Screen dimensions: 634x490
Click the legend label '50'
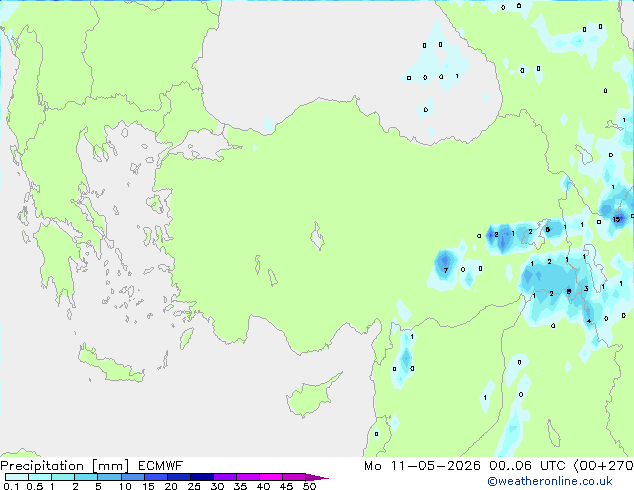pos(309,486)
